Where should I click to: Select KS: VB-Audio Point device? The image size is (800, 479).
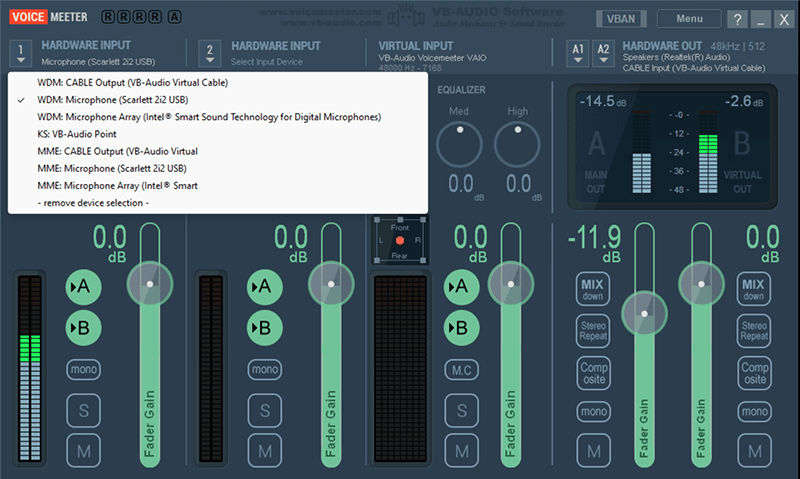pos(218,134)
